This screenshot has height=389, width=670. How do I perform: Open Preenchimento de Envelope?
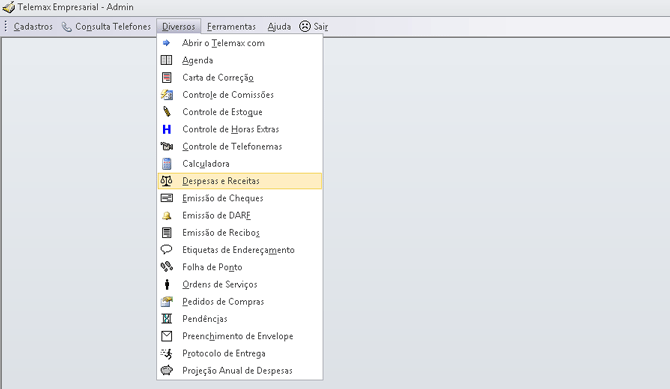[x=240, y=336]
